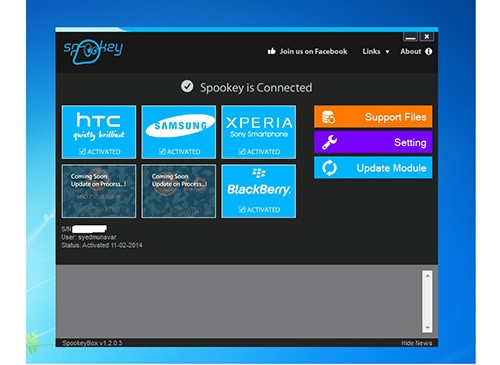Click Status: Activated 11-02-2014 text
This screenshot has height=365, width=500.
(x=102, y=245)
